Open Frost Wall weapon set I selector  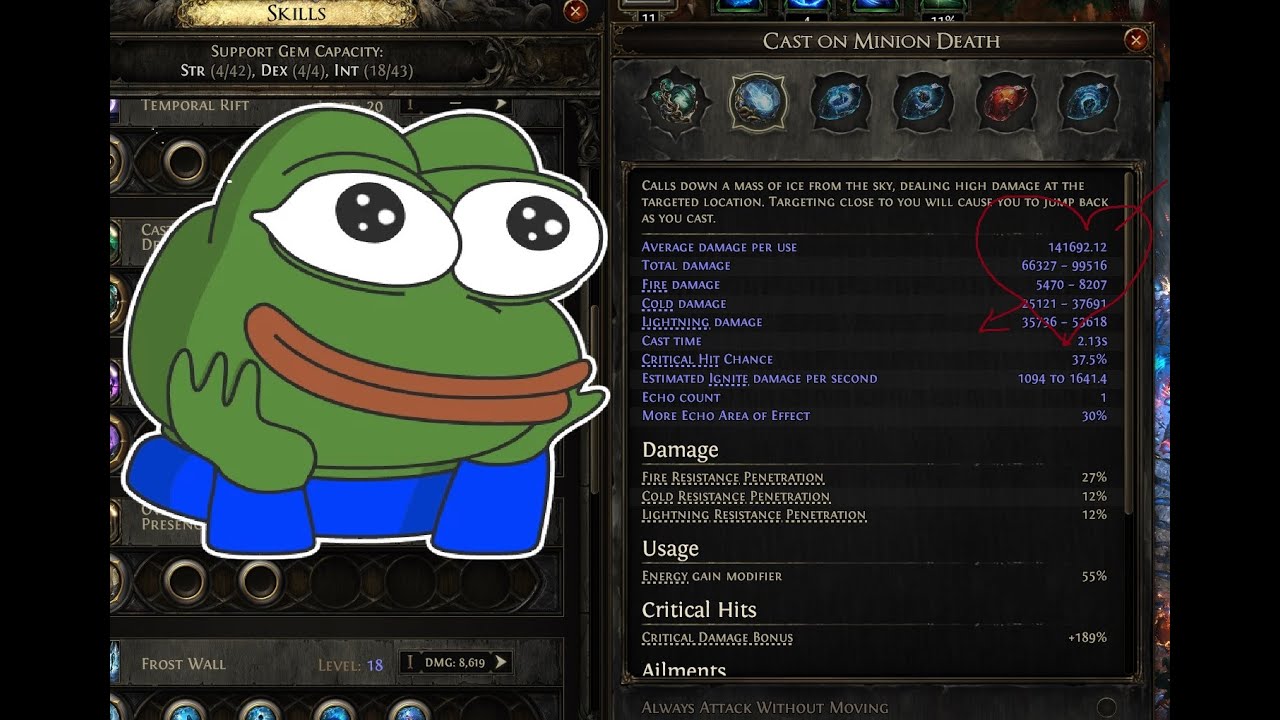(x=409, y=662)
